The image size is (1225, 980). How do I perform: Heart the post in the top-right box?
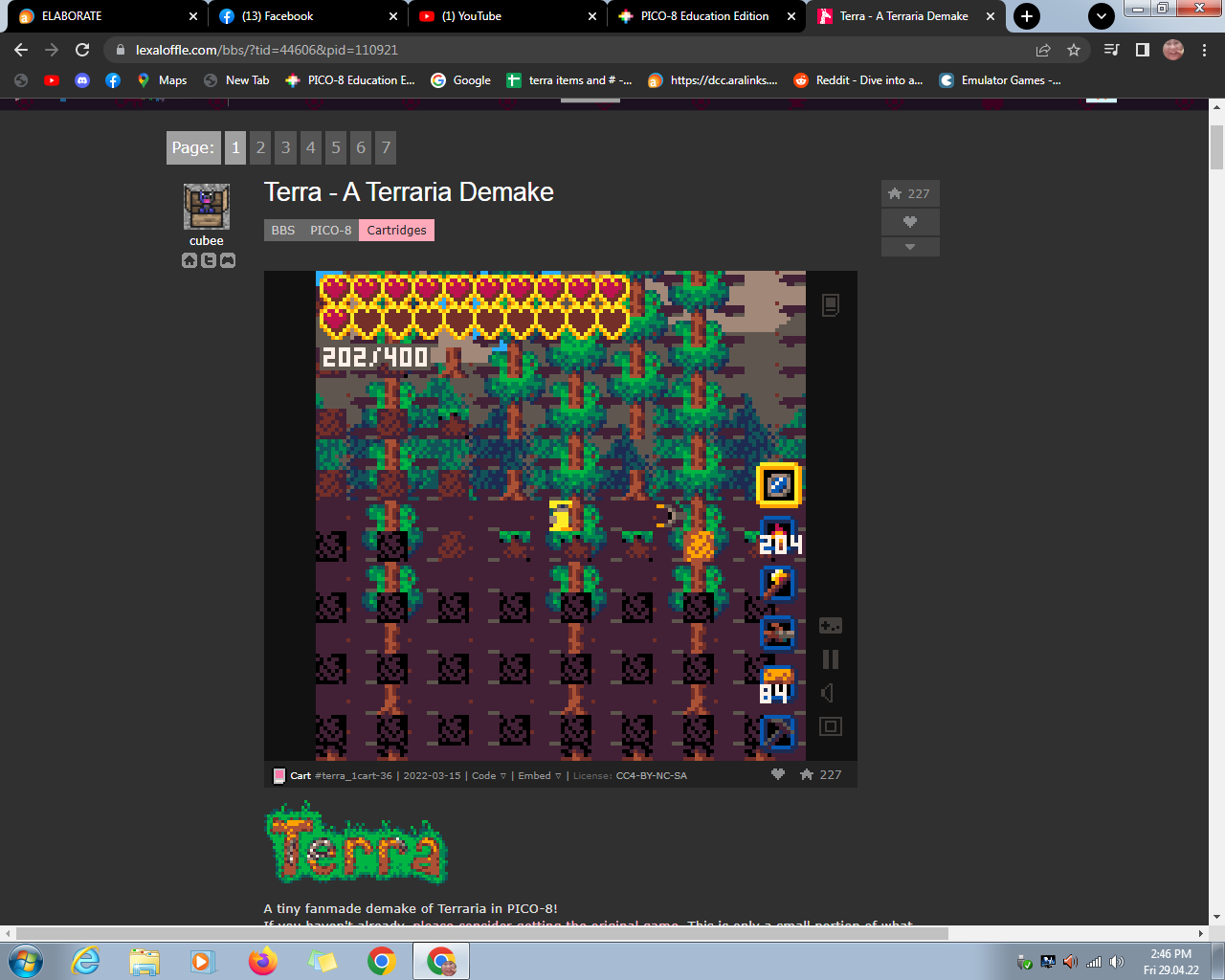(910, 222)
